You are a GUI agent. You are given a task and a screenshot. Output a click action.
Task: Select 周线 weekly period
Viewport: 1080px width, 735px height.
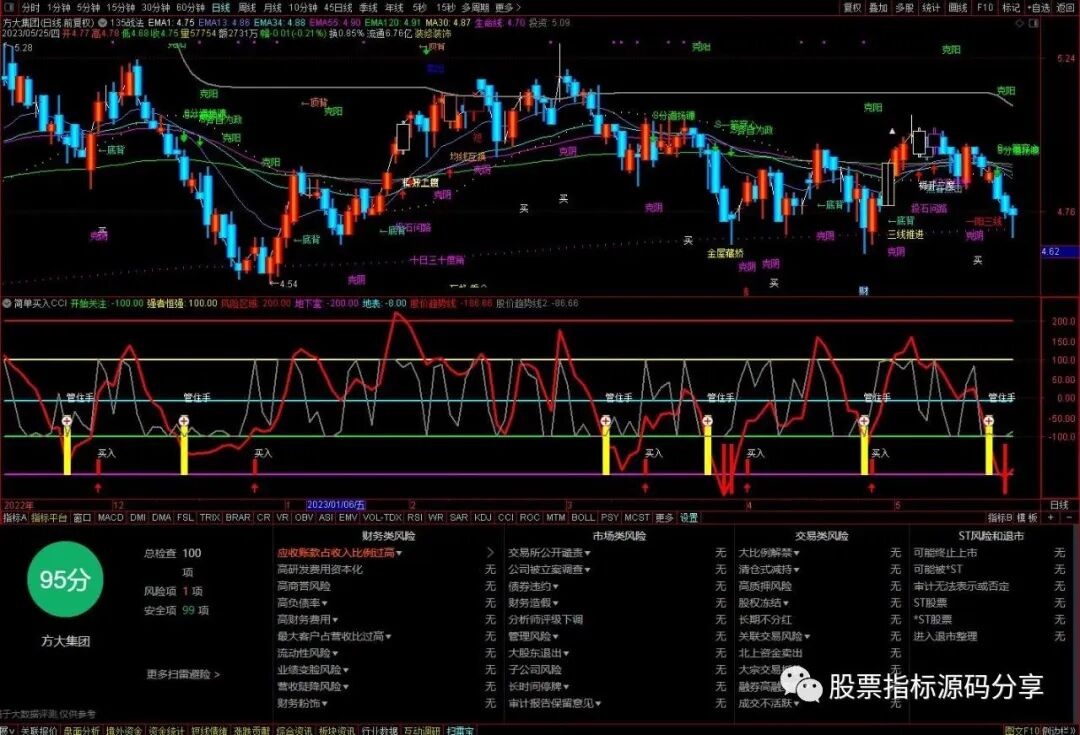point(247,8)
